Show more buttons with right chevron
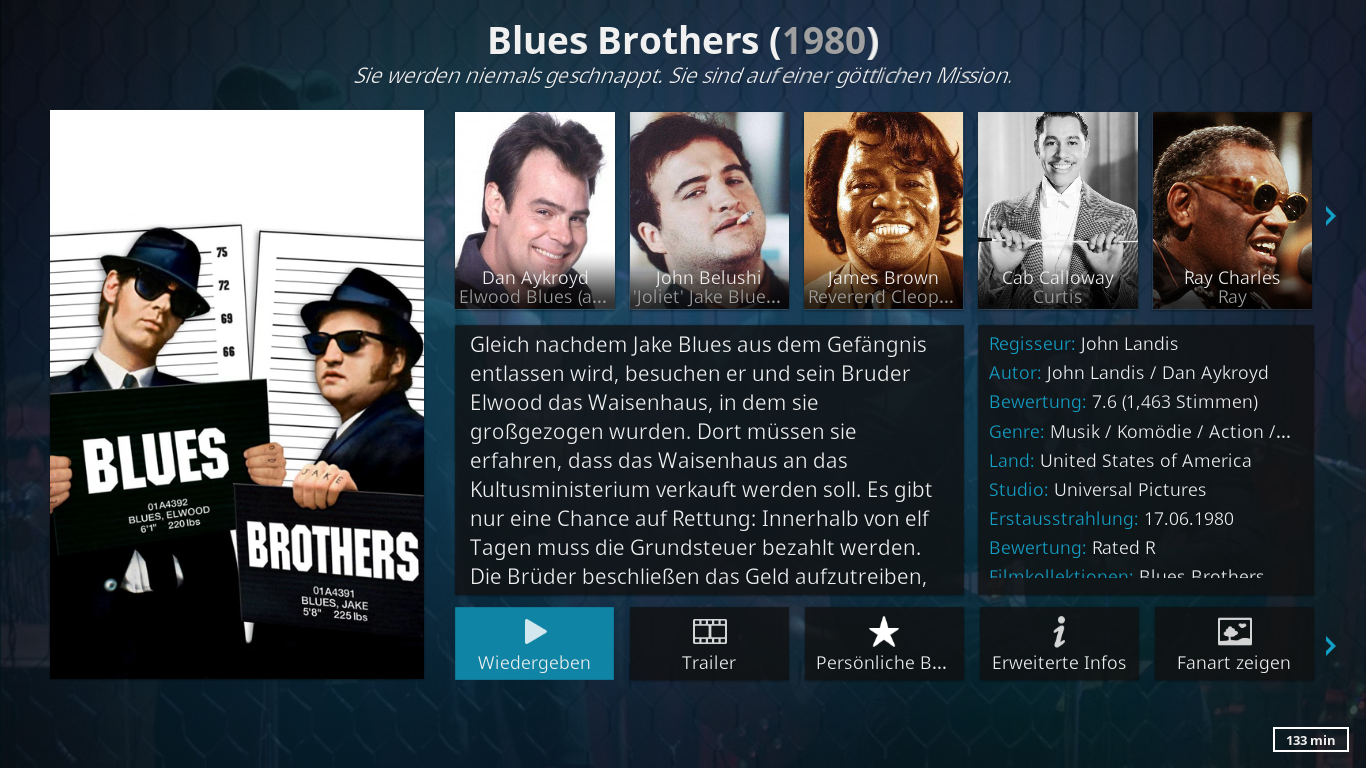1366x768 pixels. (x=1330, y=646)
